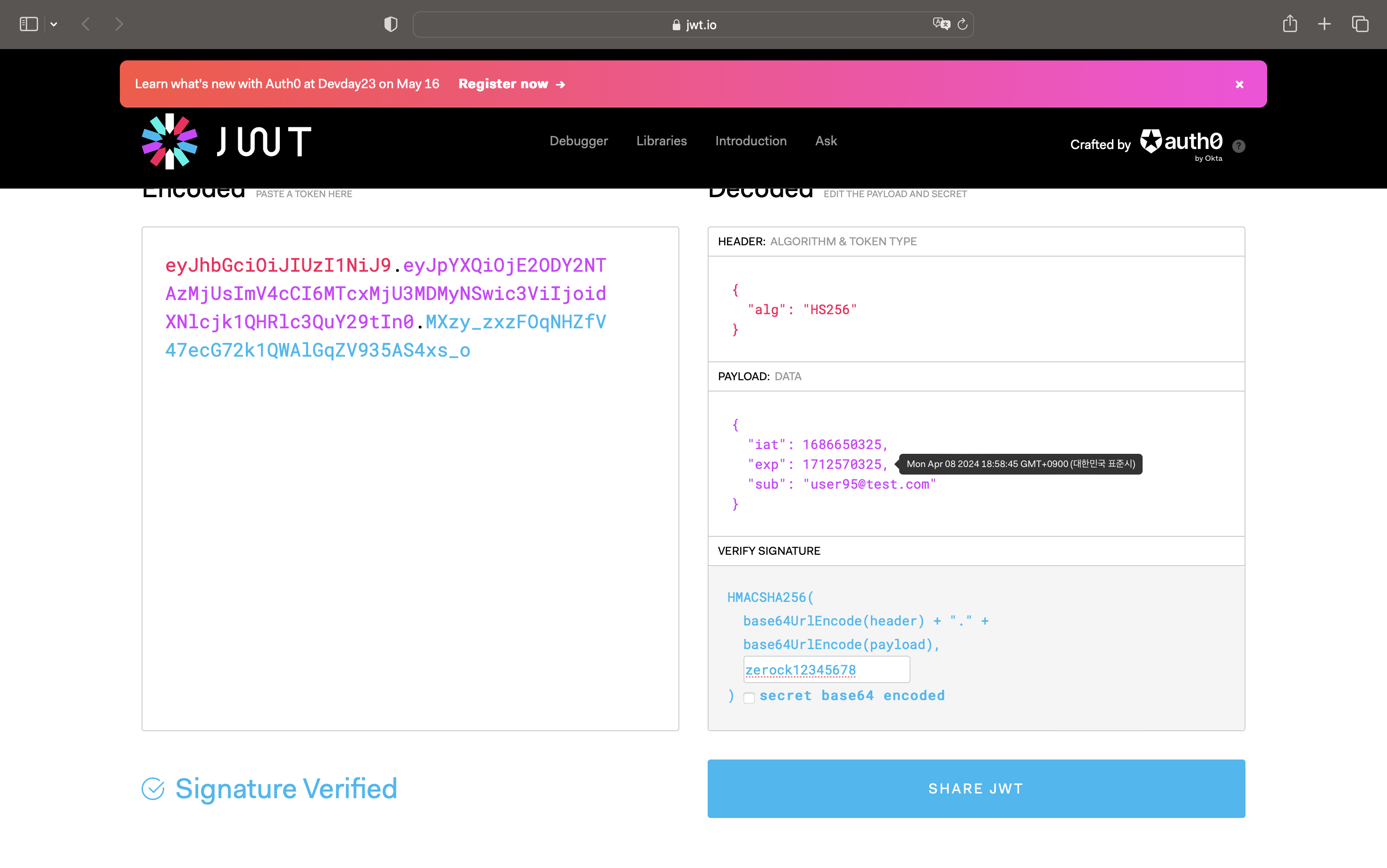Open the Introduction nav item
Screen dimensions: 1387x868
(x=751, y=141)
